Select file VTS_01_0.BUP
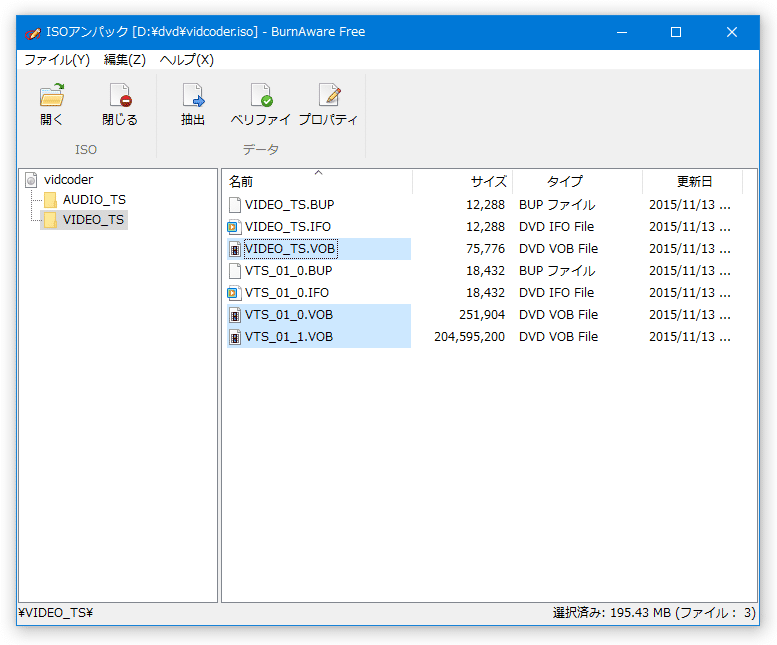This screenshot has height=645, width=777. [288, 270]
